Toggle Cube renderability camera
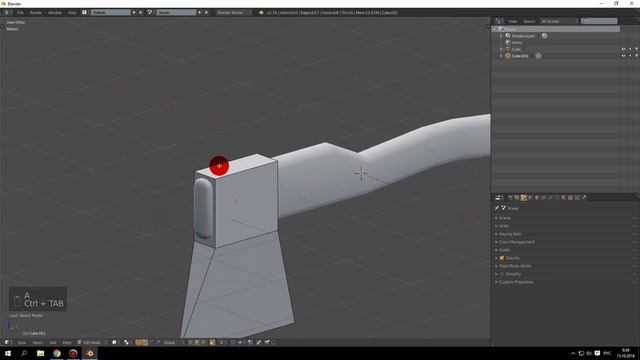The image size is (640, 360). click(x=636, y=49)
